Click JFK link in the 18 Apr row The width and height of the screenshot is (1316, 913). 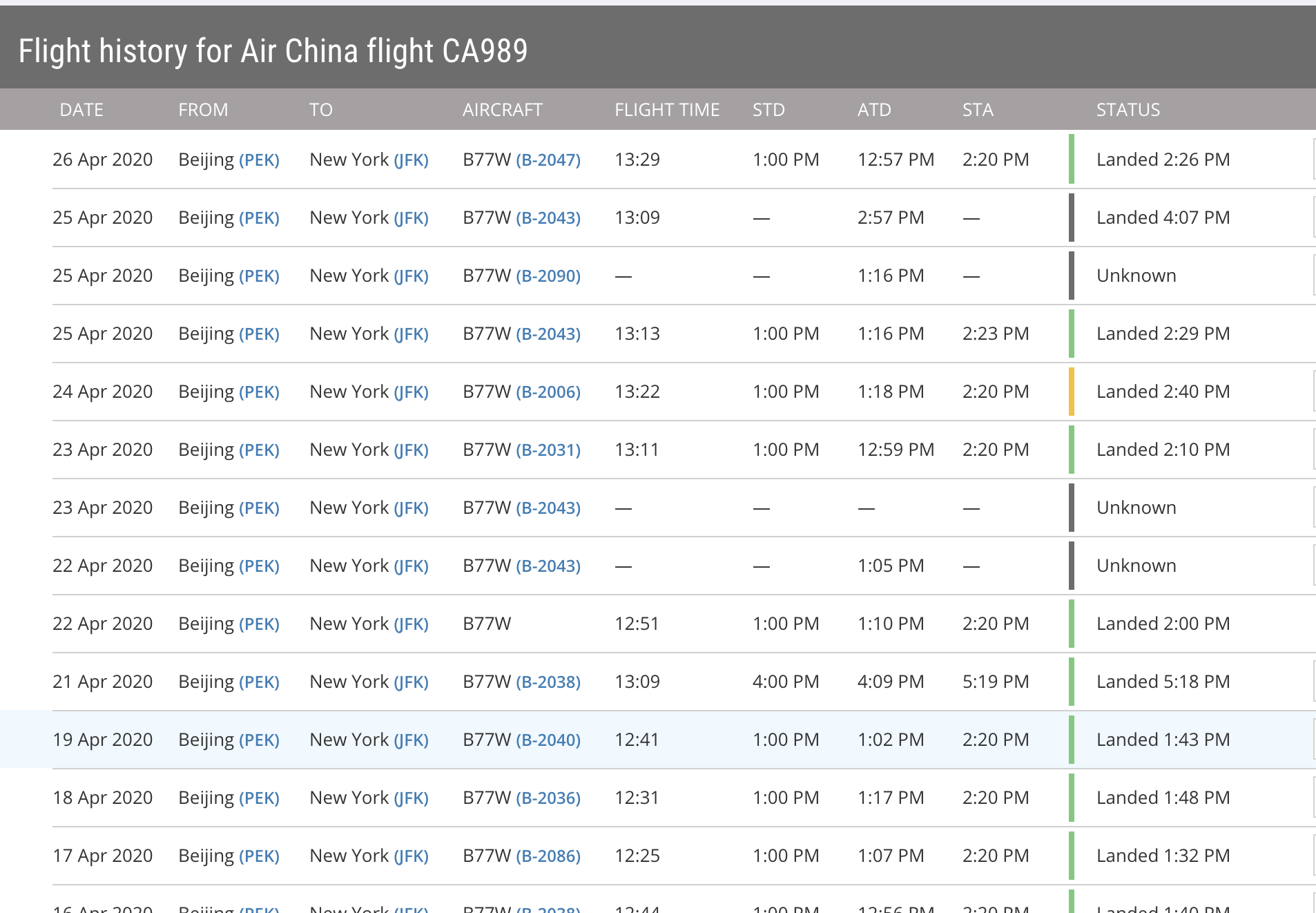coord(411,798)
